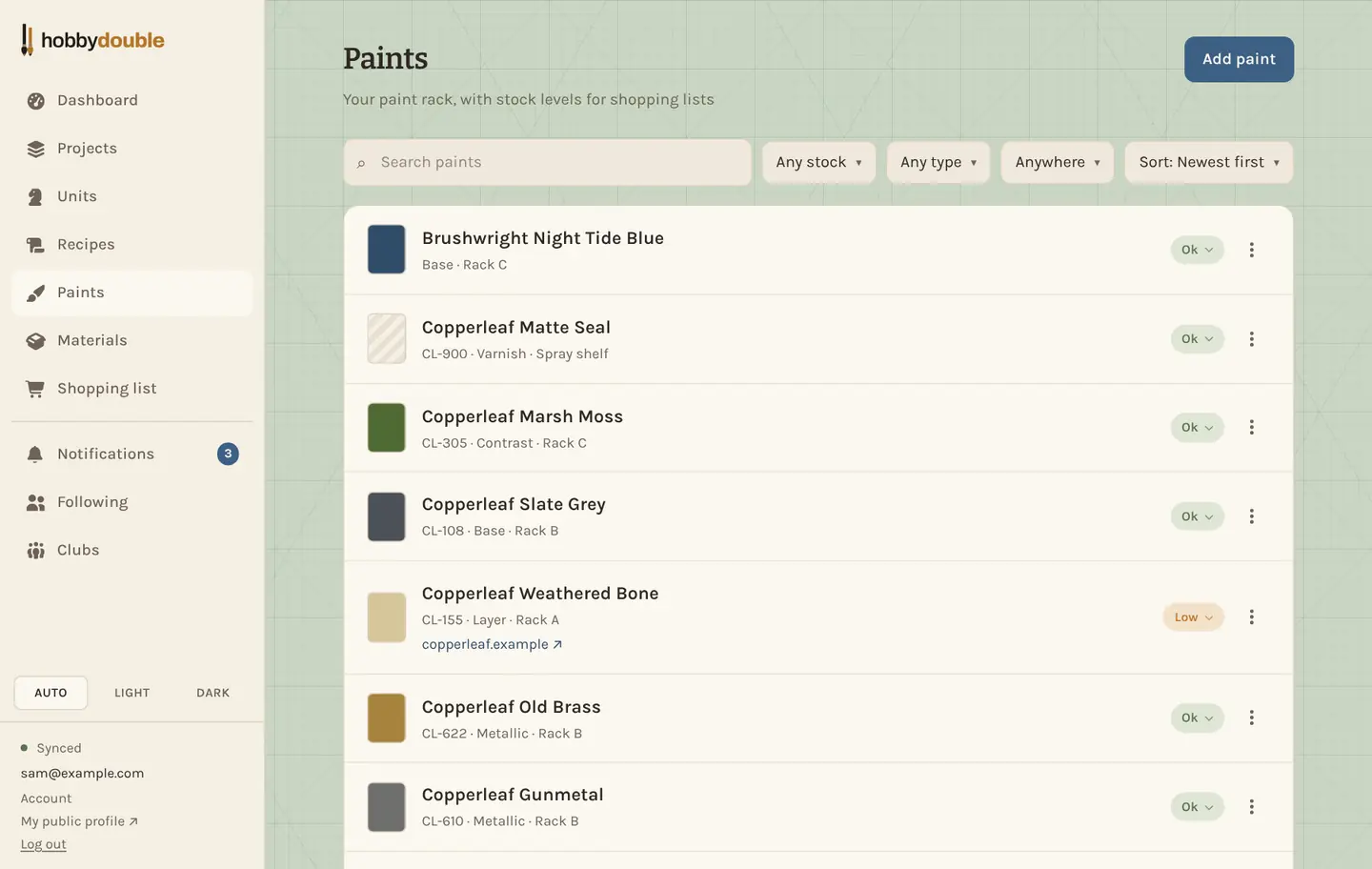Open the Account link
1372x869 pixels.
[x=46, y=798]
